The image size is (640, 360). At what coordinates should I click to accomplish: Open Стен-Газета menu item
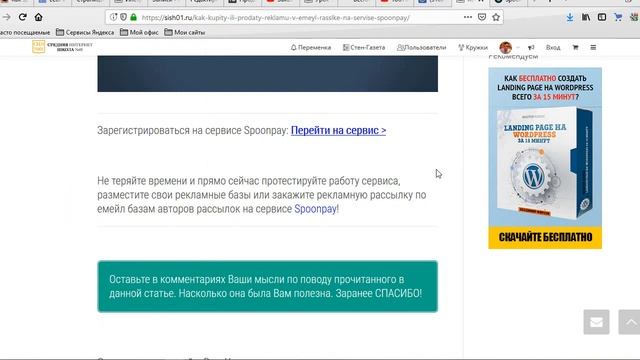pyautogui.click(x=364, y=47)
